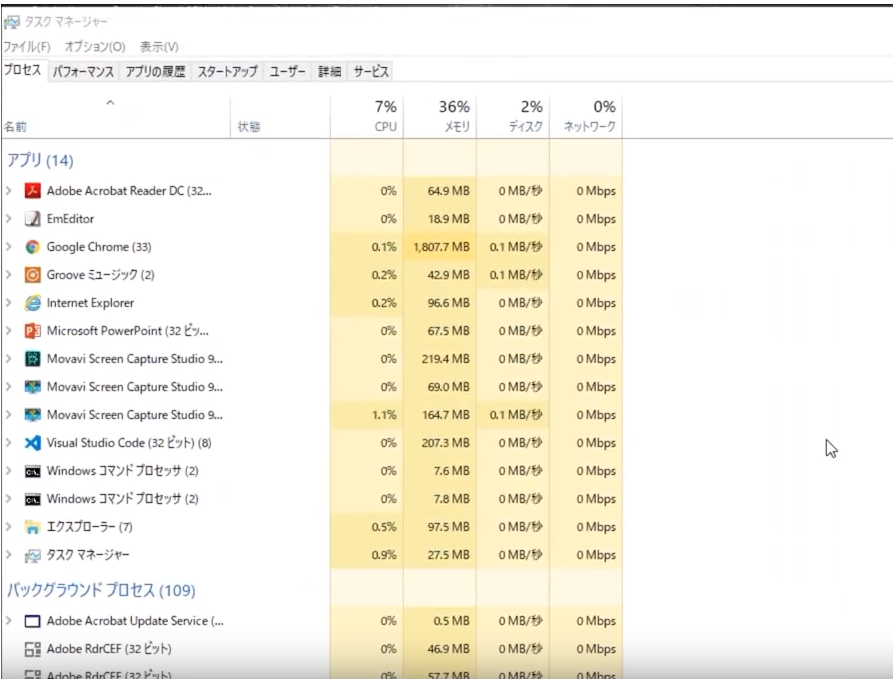Viewport: 893px width, 679px height.
Task: Select the プロセス tab
Action: click(23, 71)
